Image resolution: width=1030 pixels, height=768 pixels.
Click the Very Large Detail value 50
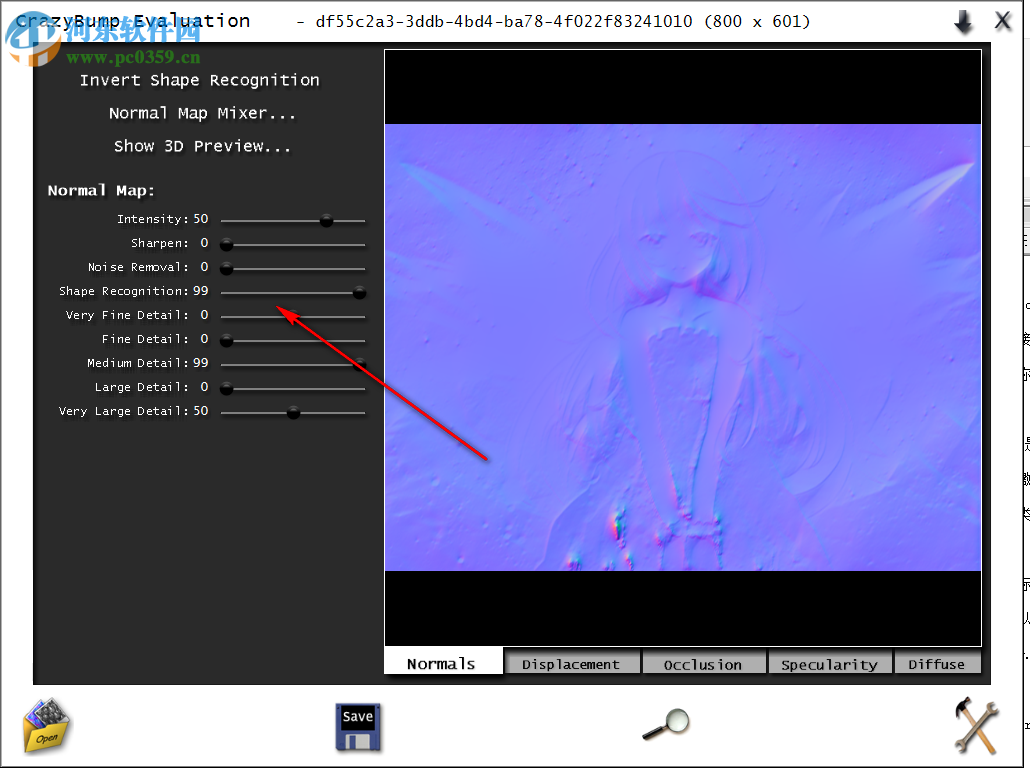point(200,411)
